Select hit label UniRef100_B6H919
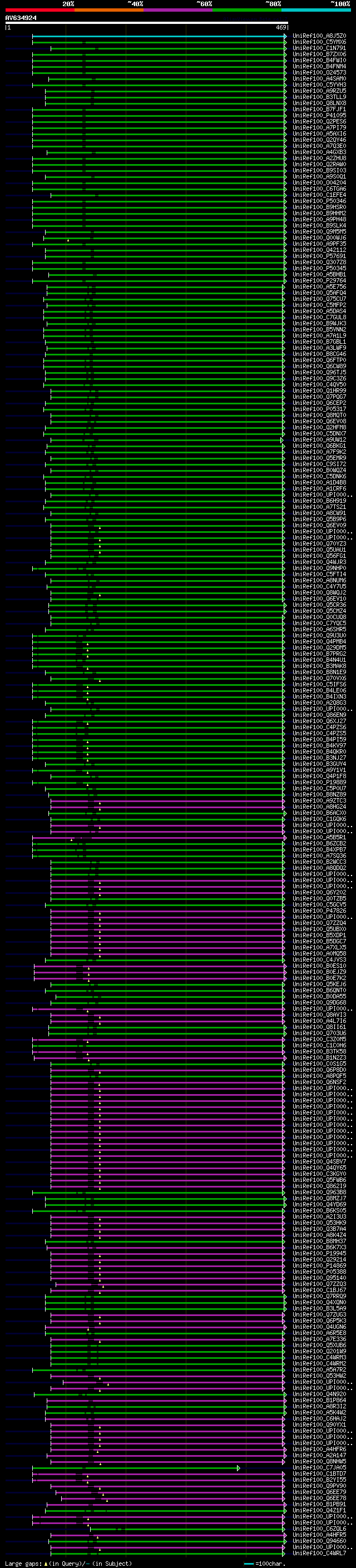The image size is (356, 1568). 319,501
